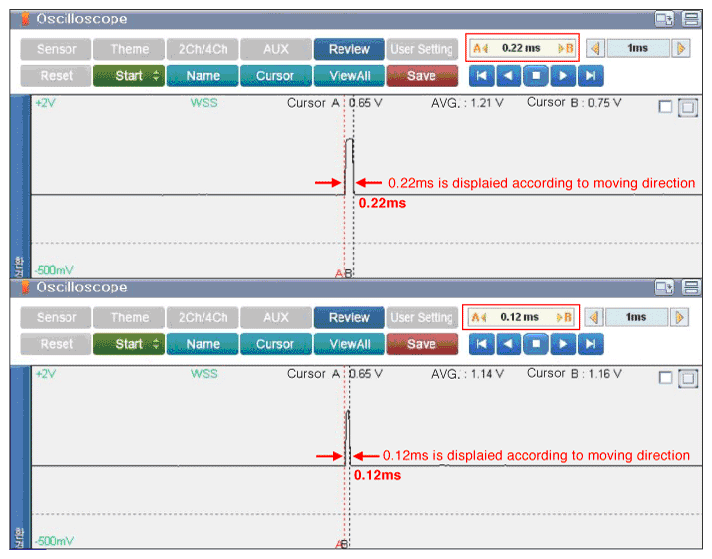Click Reset in bottom oscilloscope
712x559 pixels.
tap(56, 344)
